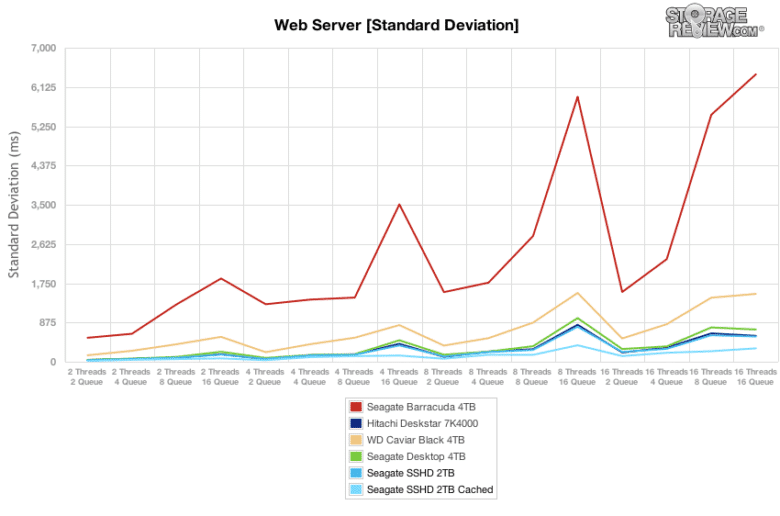Click the '8 Threads 16 Queue' x-axis label
The image size is (780, 516).
coord(577,377)
